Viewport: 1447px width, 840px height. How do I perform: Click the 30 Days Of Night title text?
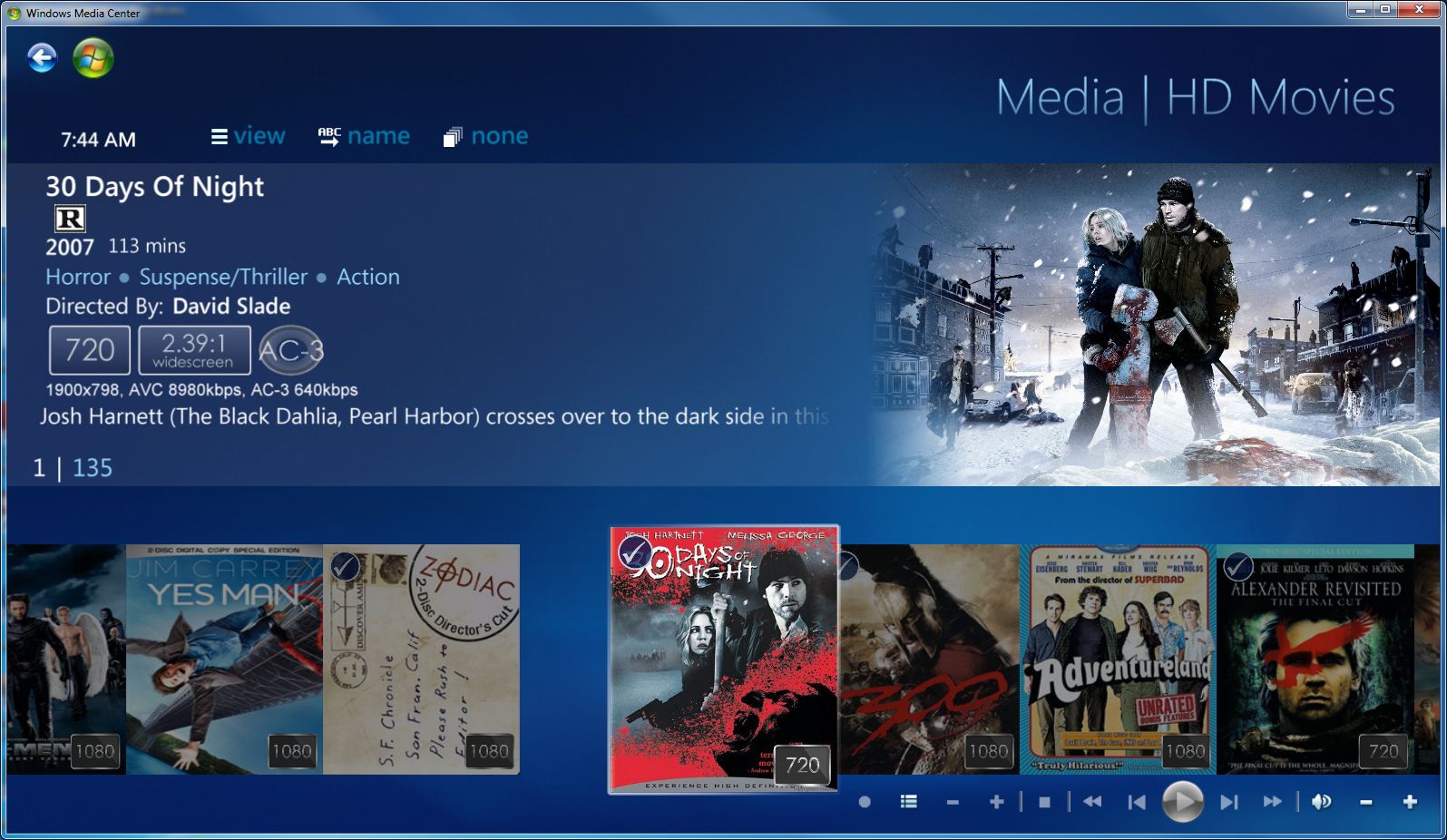155,187
